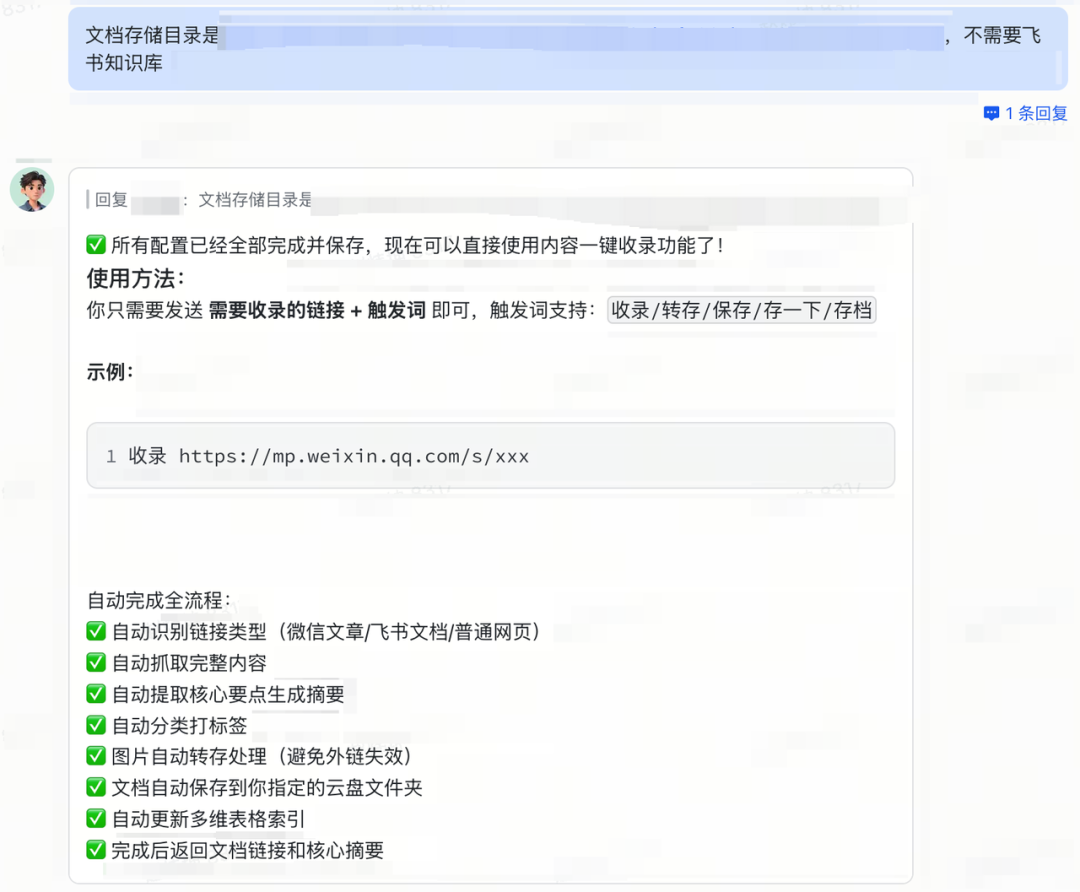Click the quoted reply line "文档存储目录是"

coord(255,200)
